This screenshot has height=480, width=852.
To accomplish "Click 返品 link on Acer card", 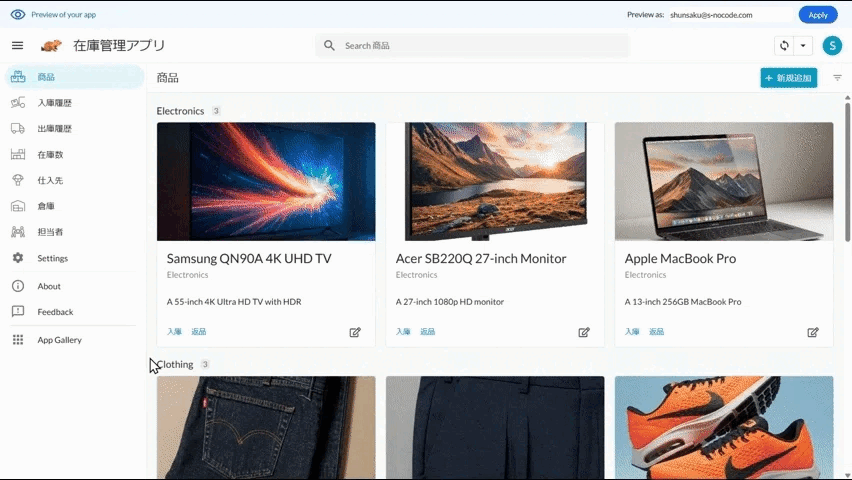I will (428, 332).
